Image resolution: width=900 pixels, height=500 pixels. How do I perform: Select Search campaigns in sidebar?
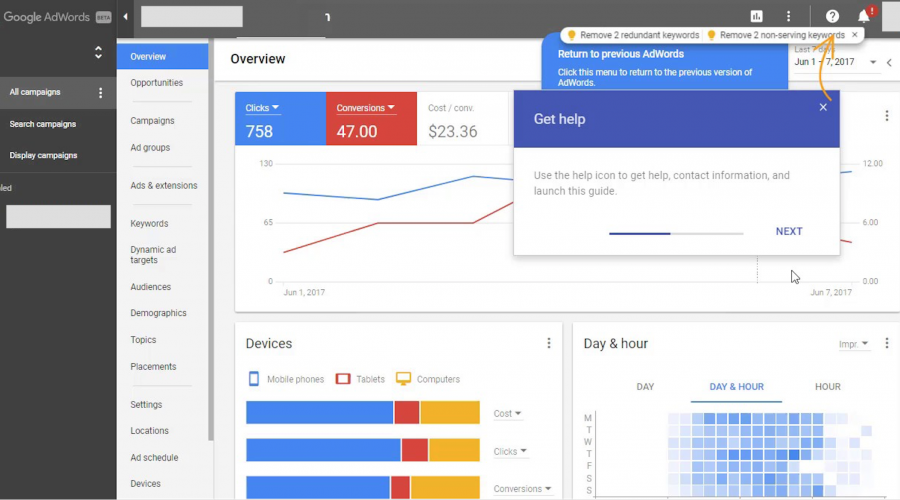click(x=42, y=124)
